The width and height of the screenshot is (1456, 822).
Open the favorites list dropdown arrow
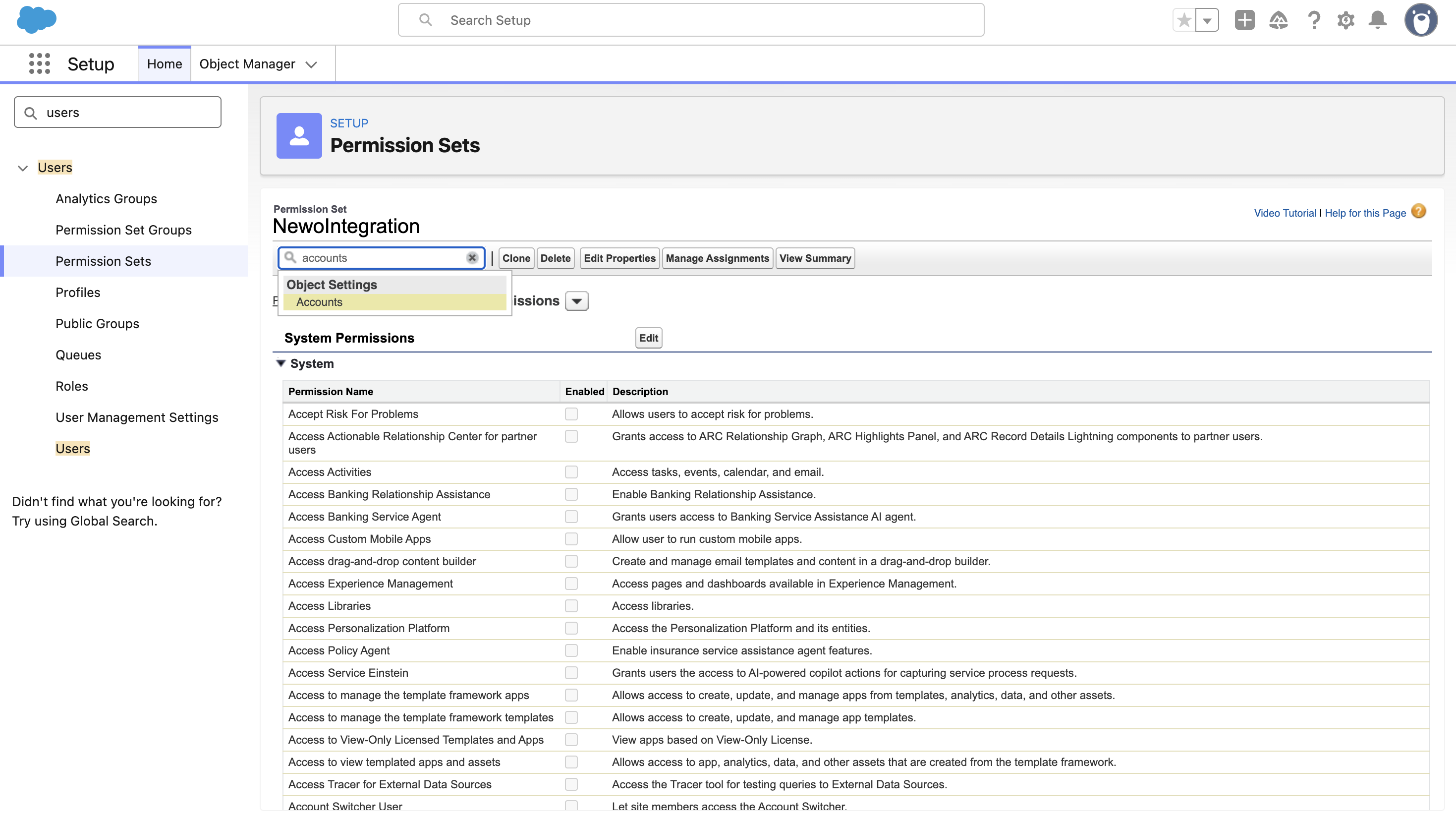(x=1207, y=20)
